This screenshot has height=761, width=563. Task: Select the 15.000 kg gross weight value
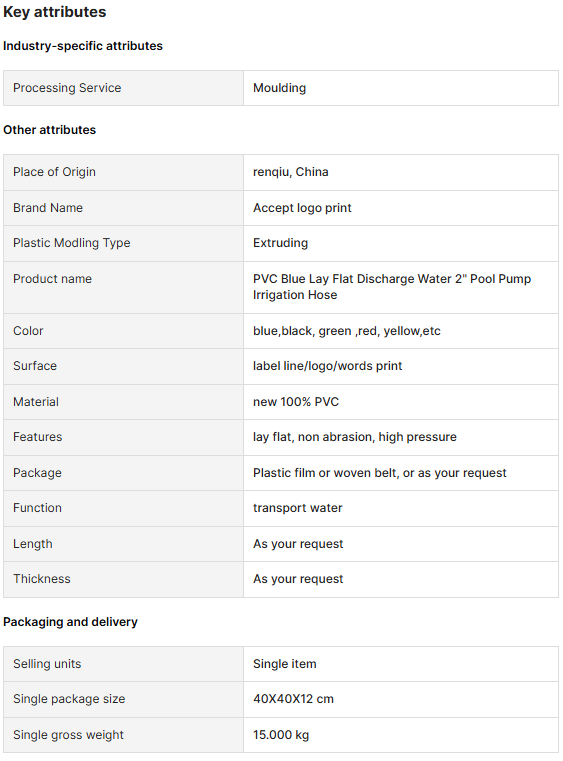click(281, 735)
